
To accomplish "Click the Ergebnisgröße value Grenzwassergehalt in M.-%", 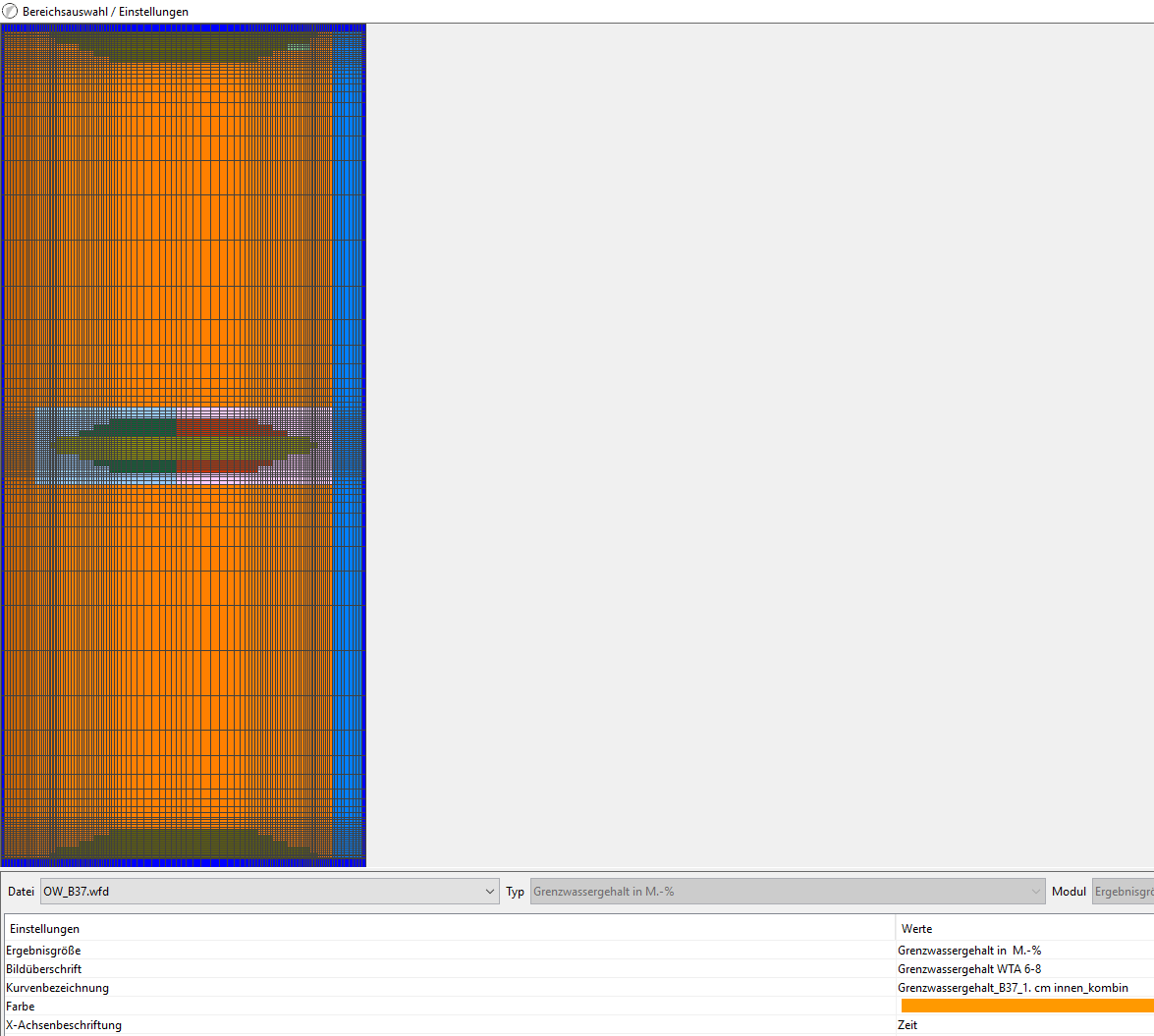I will (x=969, y=951).
